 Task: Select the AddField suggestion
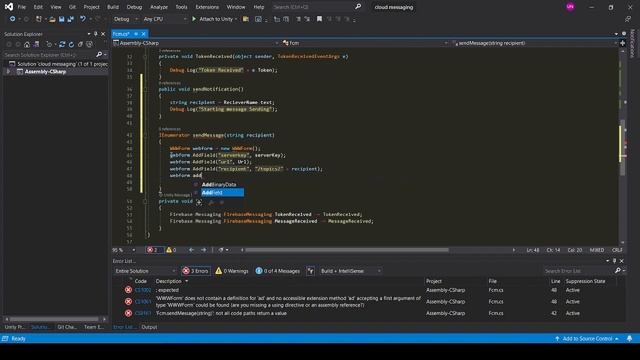(x=222, y=193)
